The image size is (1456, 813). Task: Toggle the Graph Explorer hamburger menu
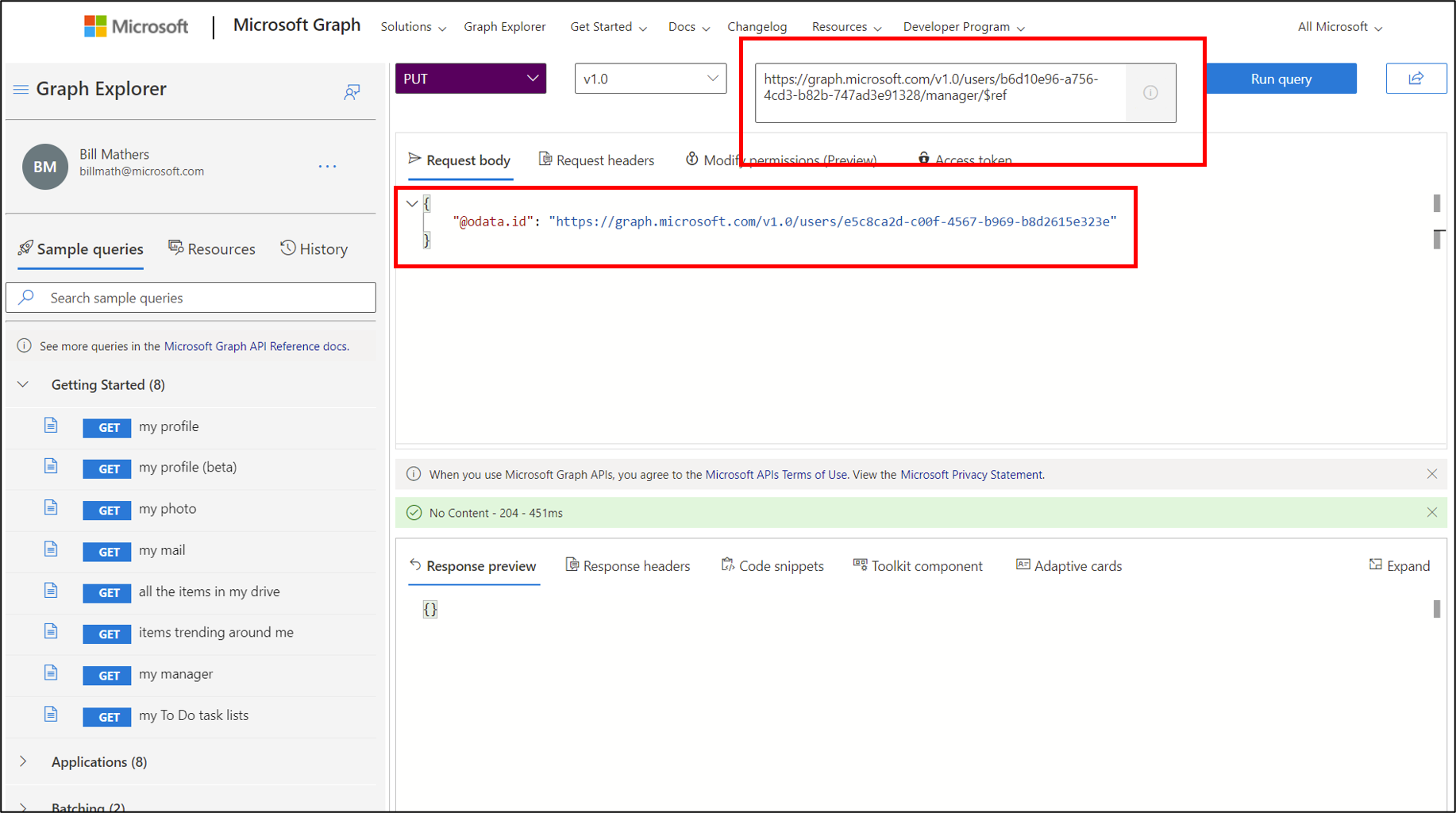21,89
